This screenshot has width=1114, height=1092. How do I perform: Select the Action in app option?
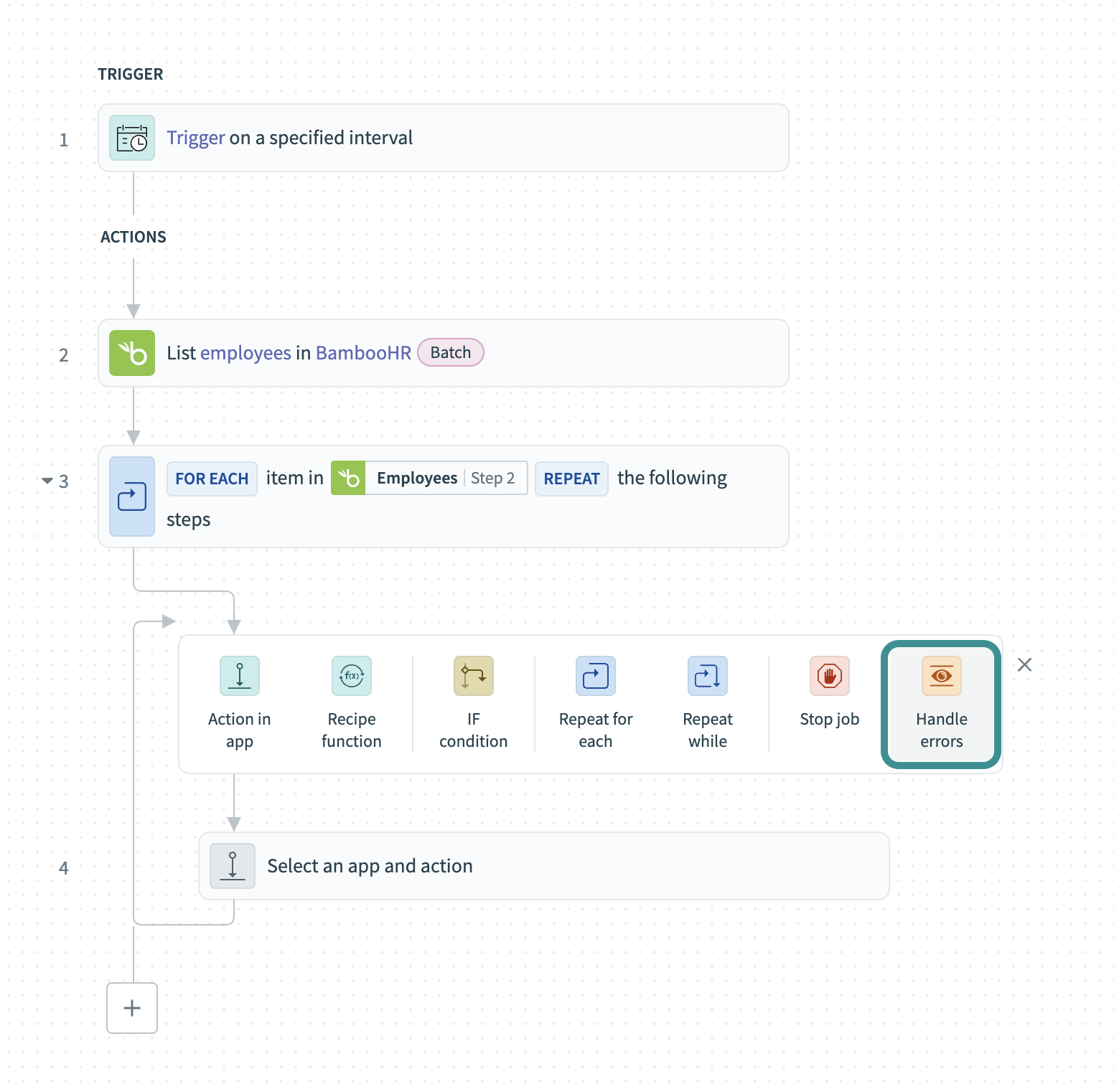239,702
